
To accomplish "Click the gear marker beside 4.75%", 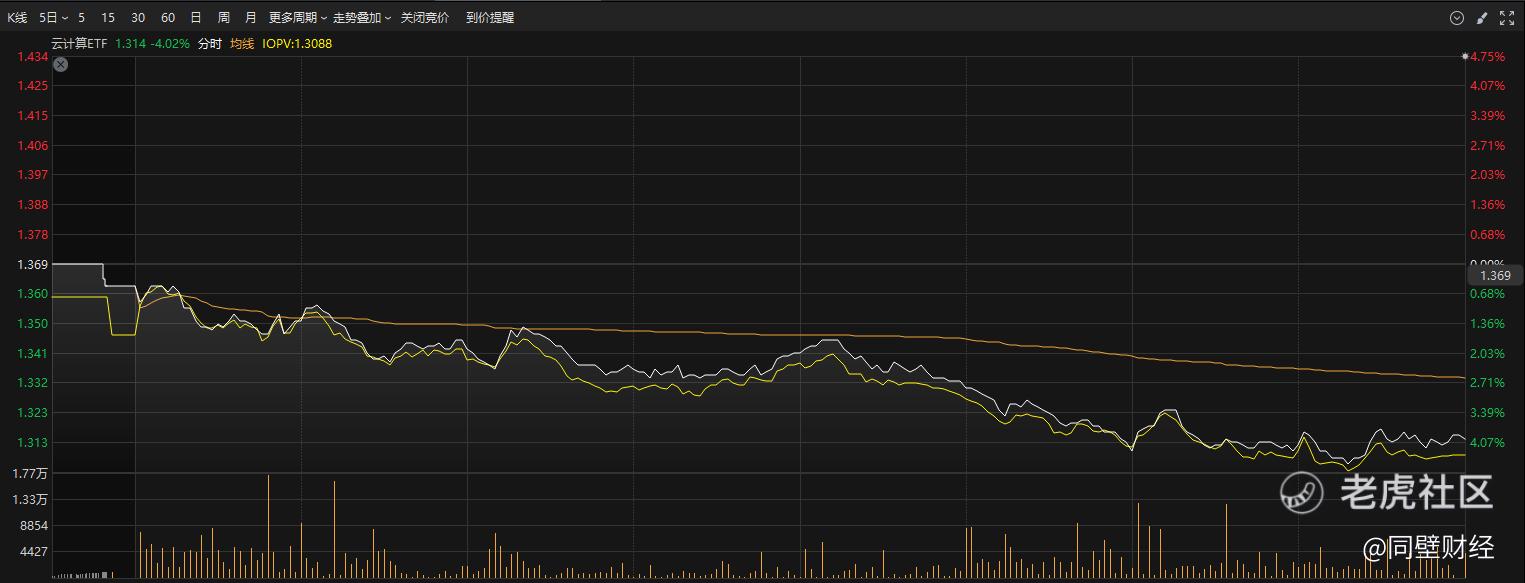I will [1465, 57].
